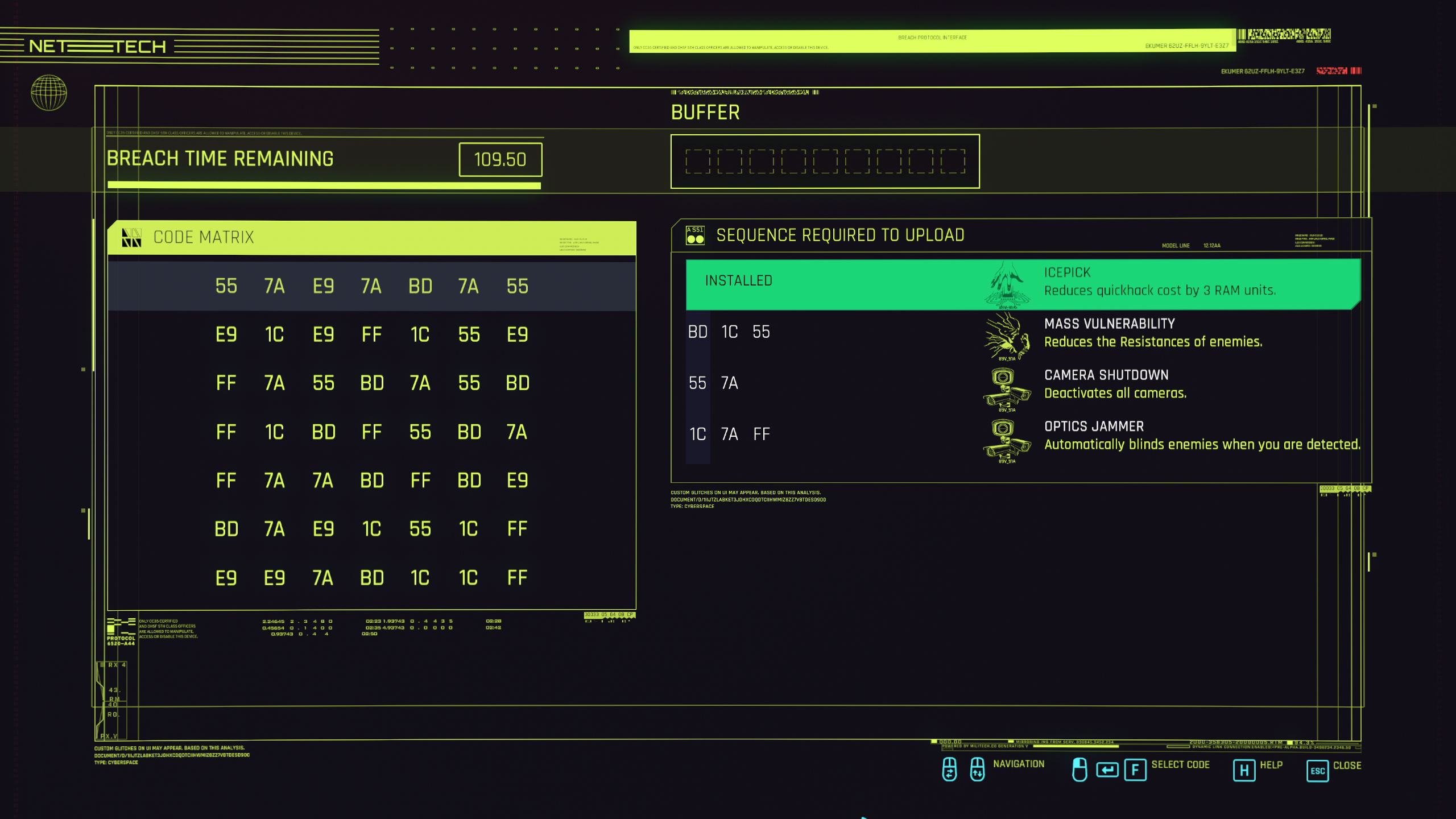
Task: Select BD in the highlighted first matrix row
Action: coord(420,286)
